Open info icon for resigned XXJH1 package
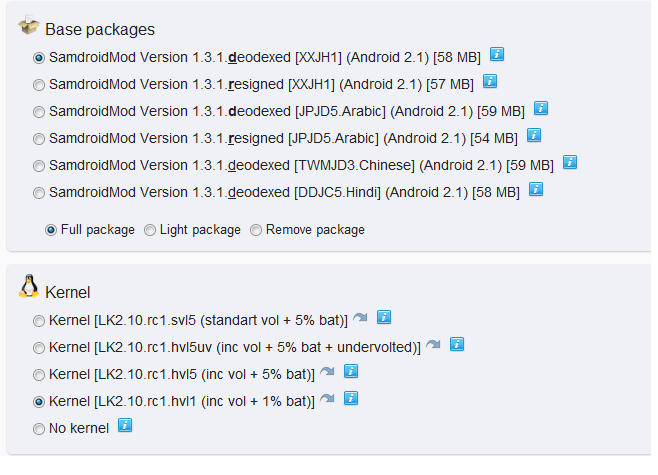Viewport: 658px width, 475px height. click(x=490, y=81)
